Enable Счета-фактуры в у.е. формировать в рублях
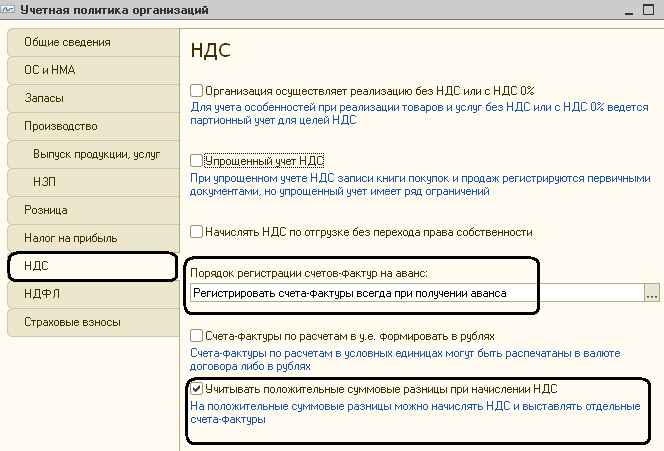Viewport: 664px width, 451px height. (x=196, y=336)
